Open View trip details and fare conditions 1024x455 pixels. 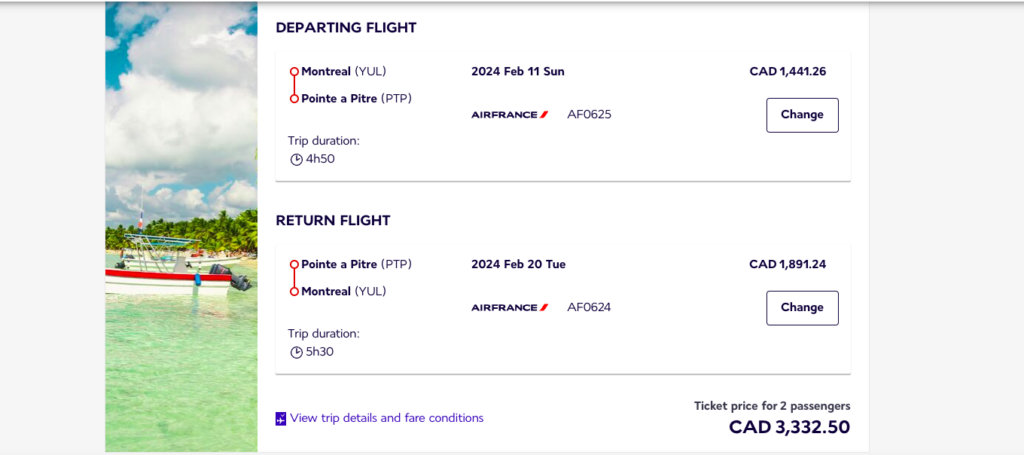click(x=386, y=418)
